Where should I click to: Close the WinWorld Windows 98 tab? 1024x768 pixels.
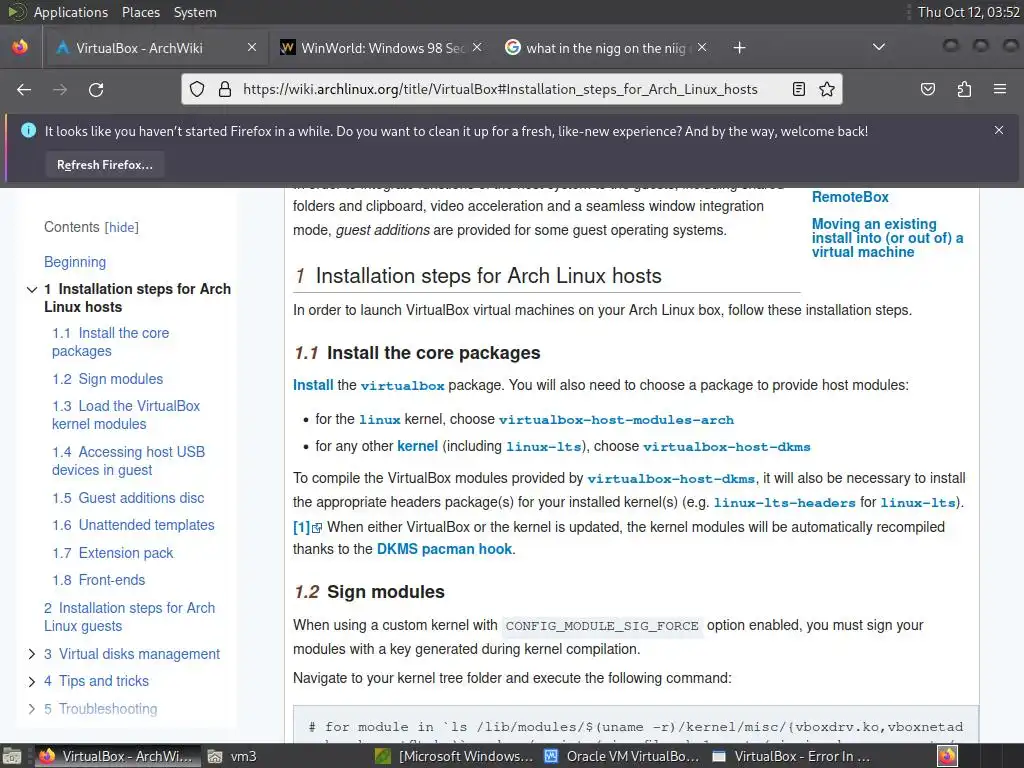477,48
